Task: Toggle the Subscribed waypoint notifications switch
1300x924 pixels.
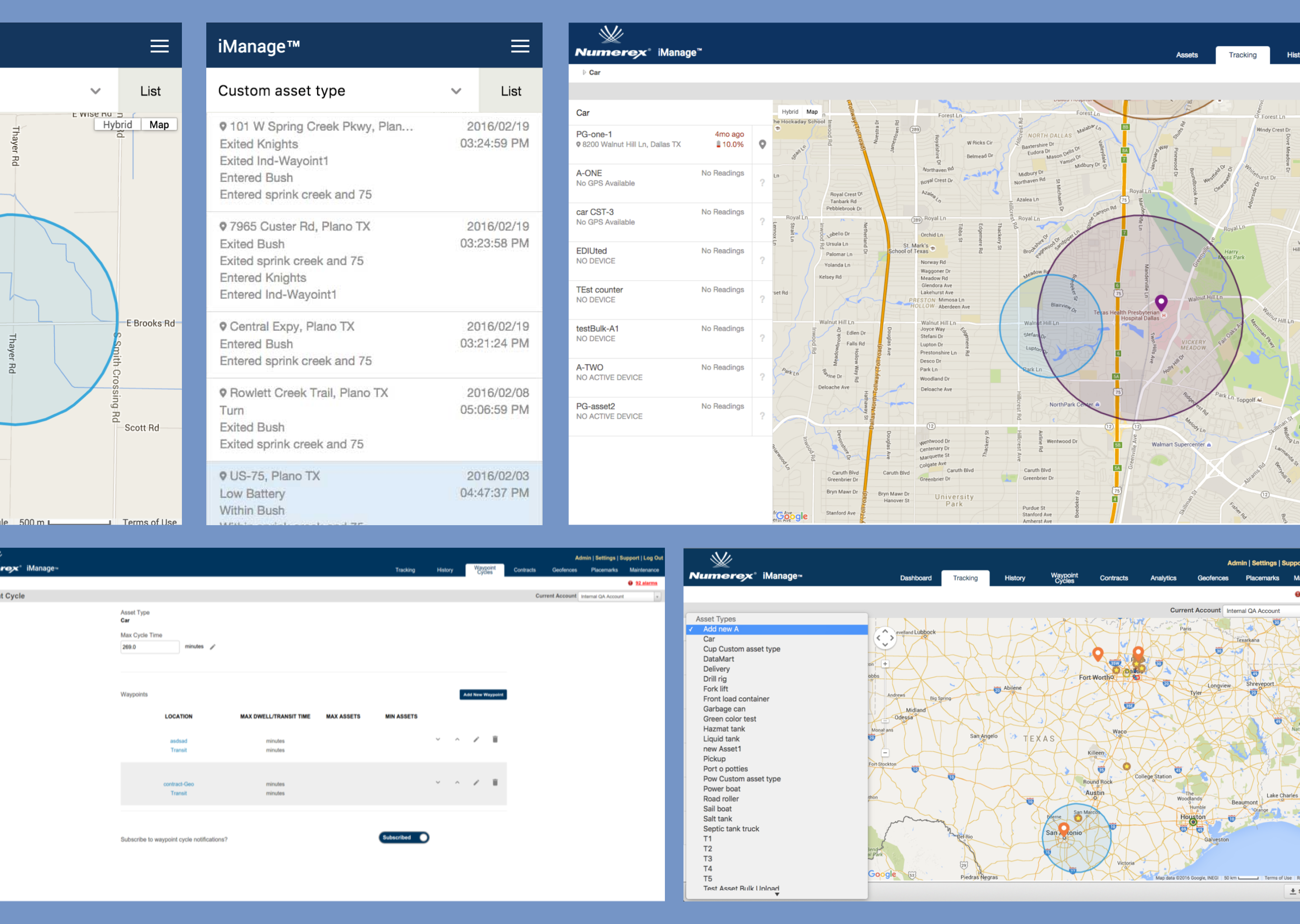Action: pyautogui.click(x=404, y=837)
